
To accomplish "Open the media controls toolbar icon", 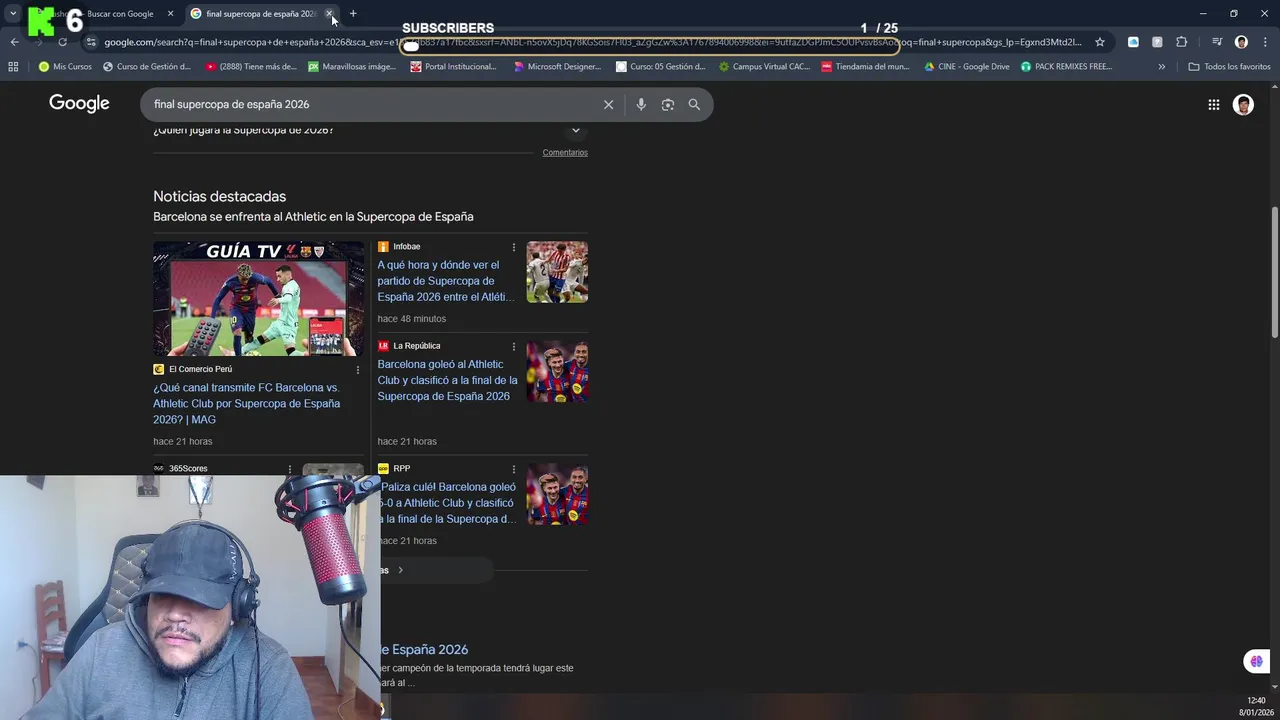I will (1217, 42).
